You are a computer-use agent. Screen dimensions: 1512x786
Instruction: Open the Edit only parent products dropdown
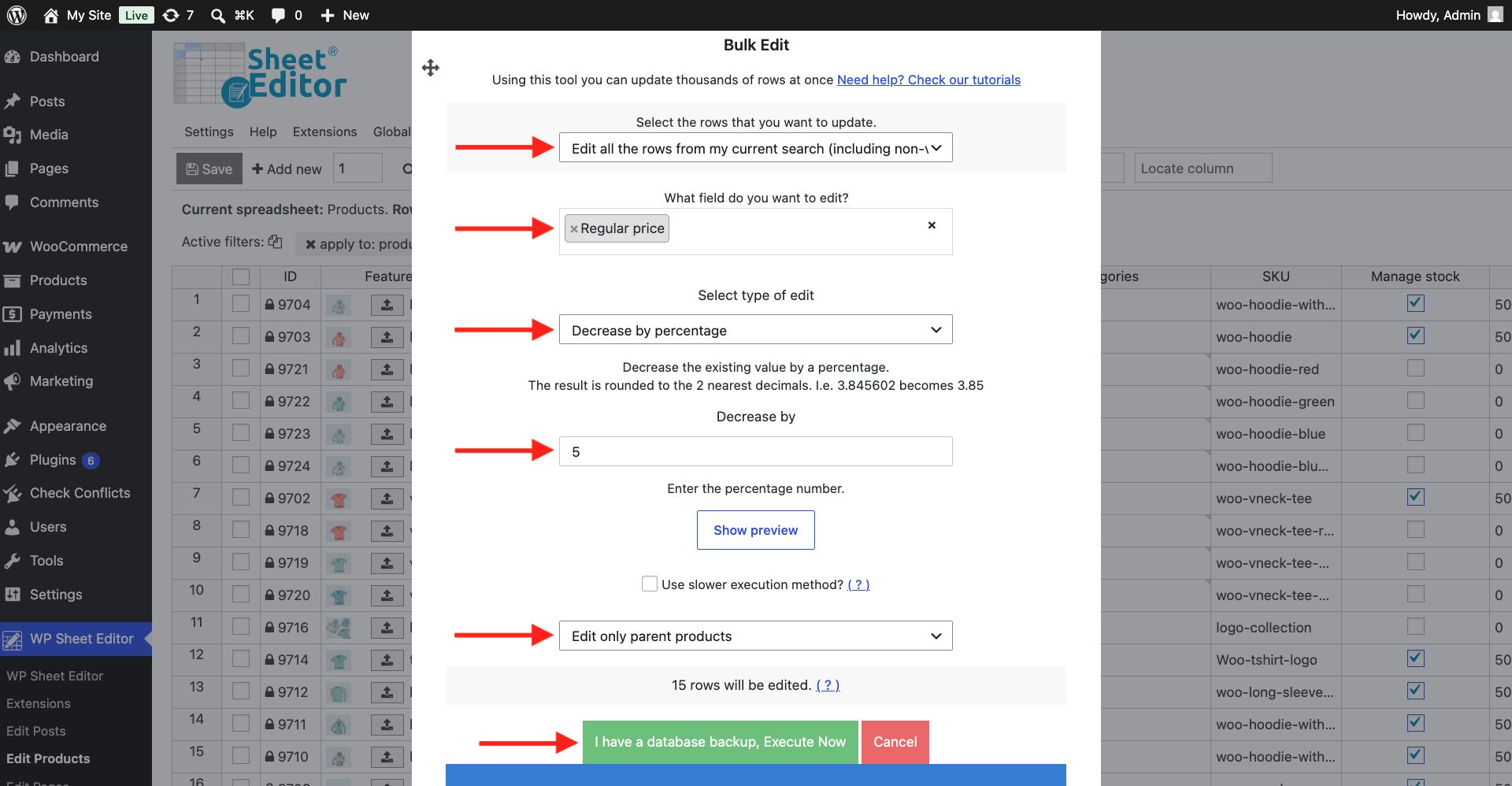(756, 636)
